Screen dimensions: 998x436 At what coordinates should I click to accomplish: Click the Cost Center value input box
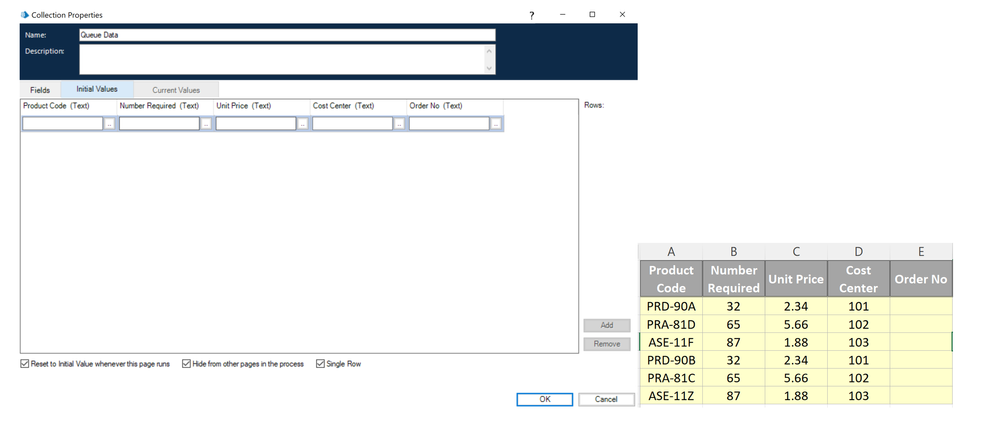pos(353,124)
